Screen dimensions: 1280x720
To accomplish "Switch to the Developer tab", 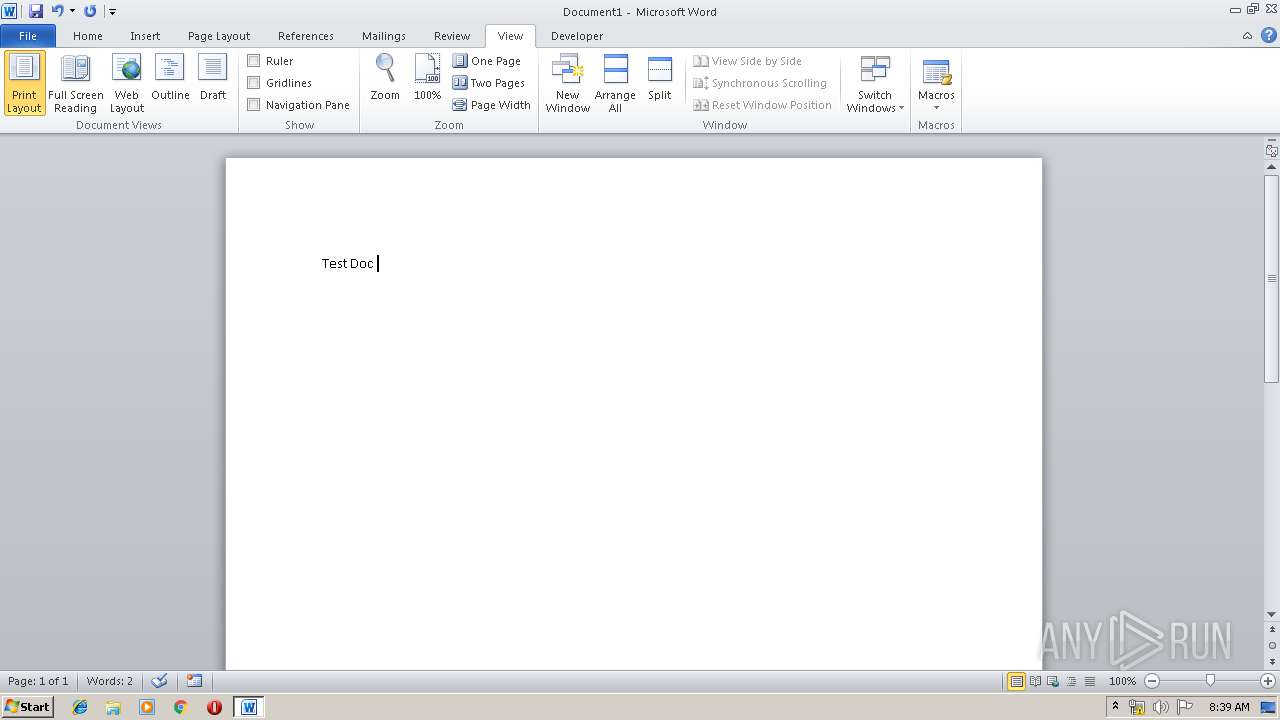I will point(577,36).
